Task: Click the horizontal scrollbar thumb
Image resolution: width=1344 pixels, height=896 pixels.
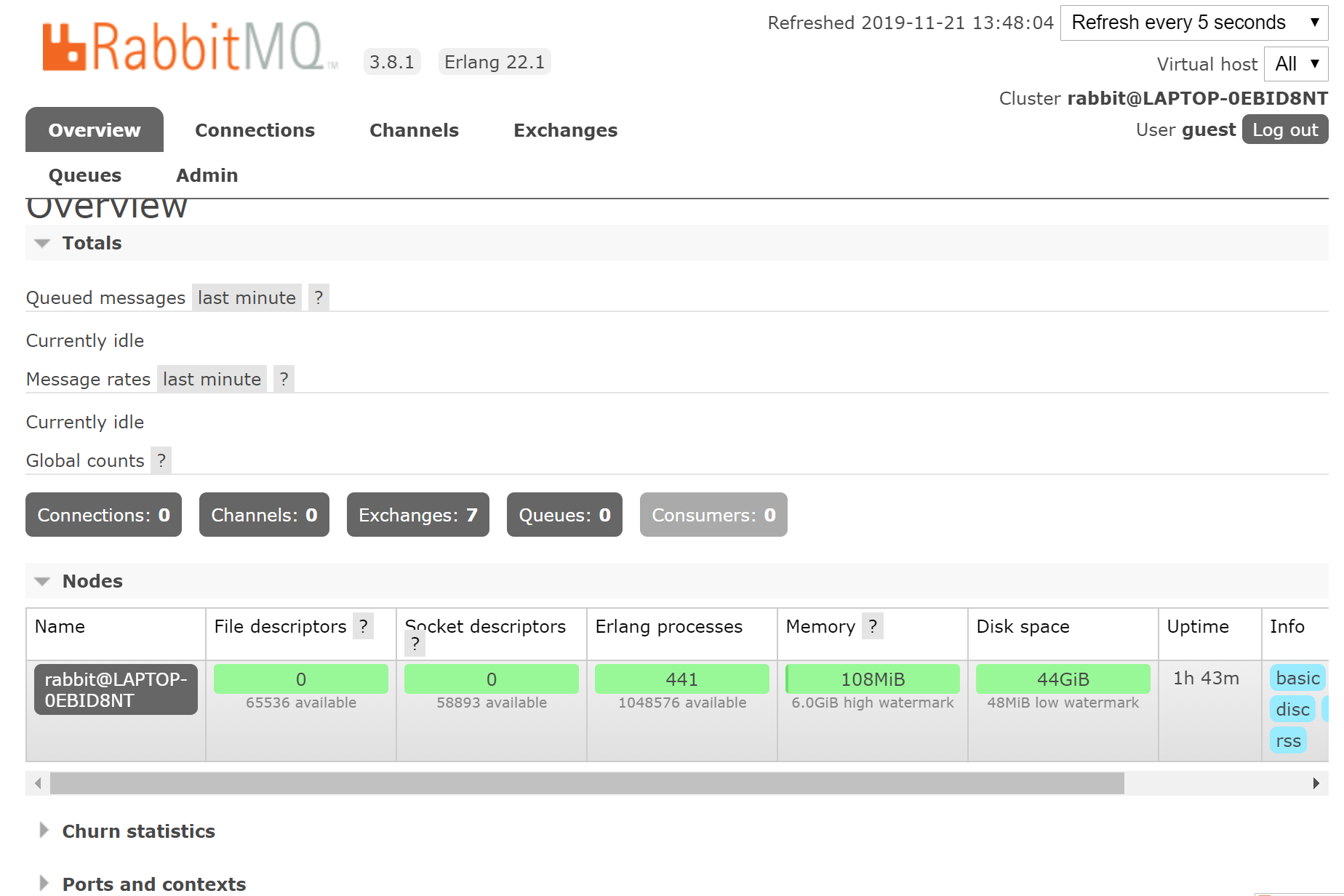Action: (x=587, y=783)
